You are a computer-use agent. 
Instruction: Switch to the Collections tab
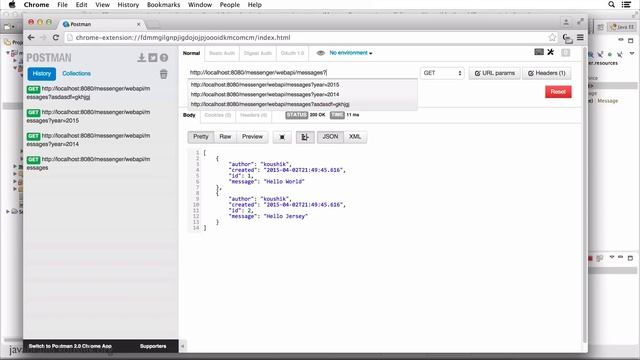(76, 73)
